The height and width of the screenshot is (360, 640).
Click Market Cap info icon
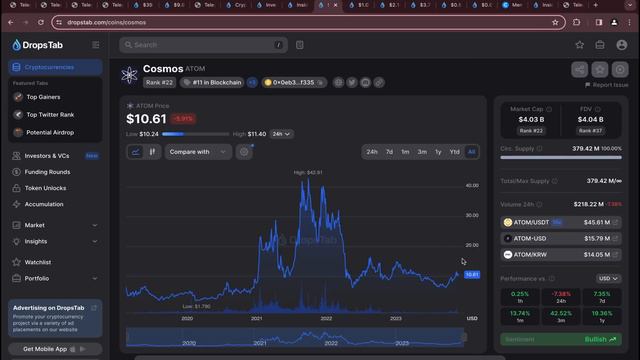[x=549, y=109]
